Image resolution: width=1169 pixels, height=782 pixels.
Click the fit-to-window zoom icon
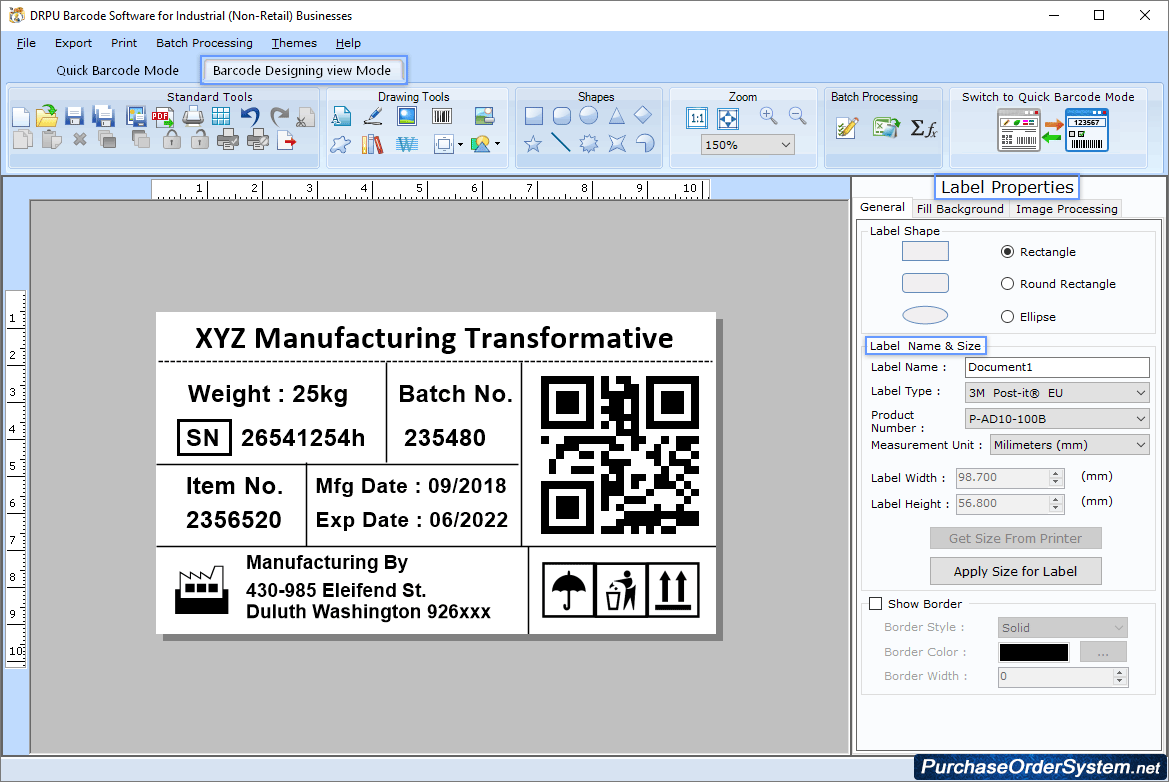pyautogui.click(x=728, y=118)
